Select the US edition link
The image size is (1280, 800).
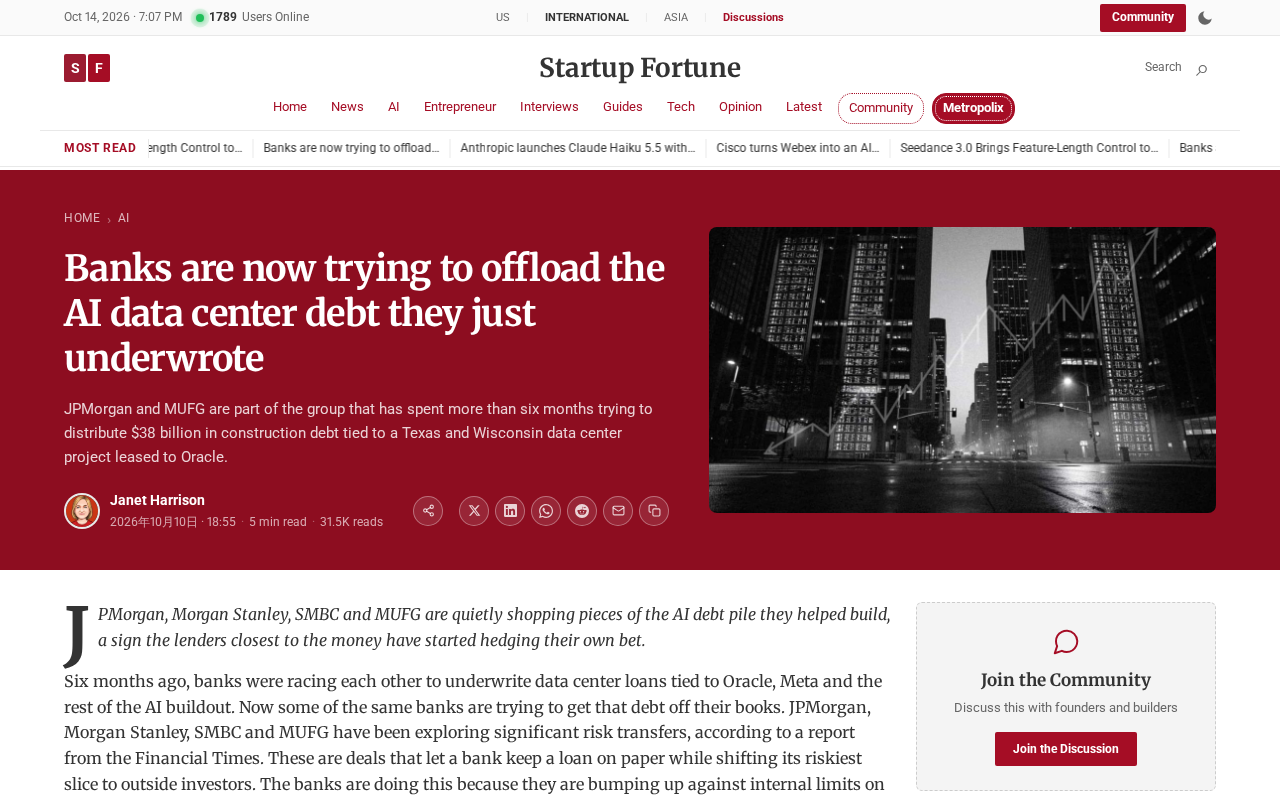pos(503,18)
